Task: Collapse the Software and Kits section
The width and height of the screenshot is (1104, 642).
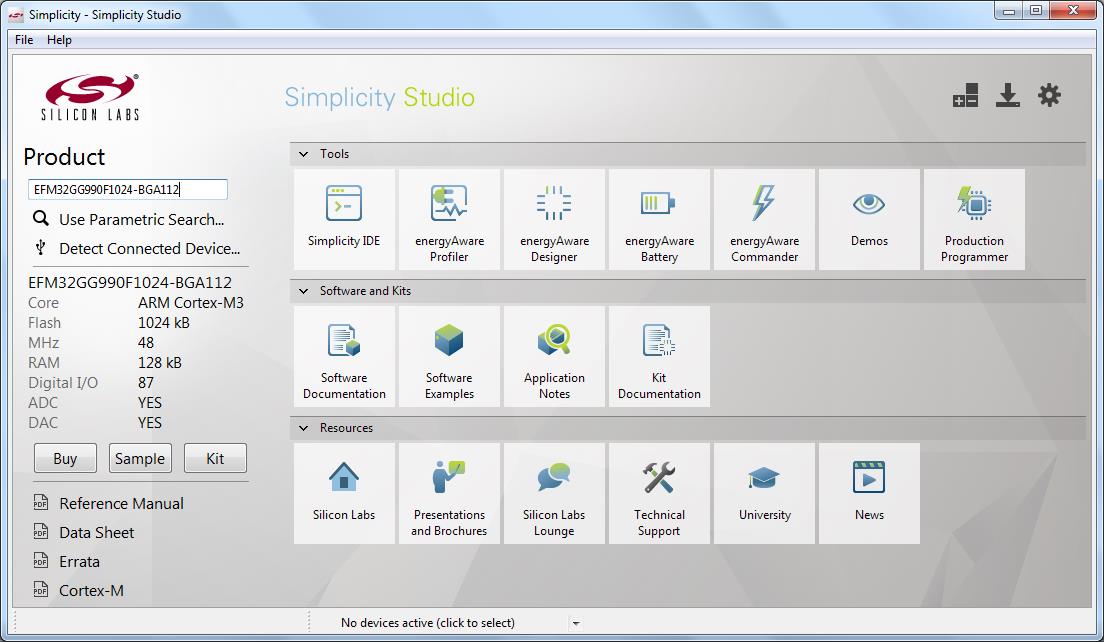Action: 304,291
